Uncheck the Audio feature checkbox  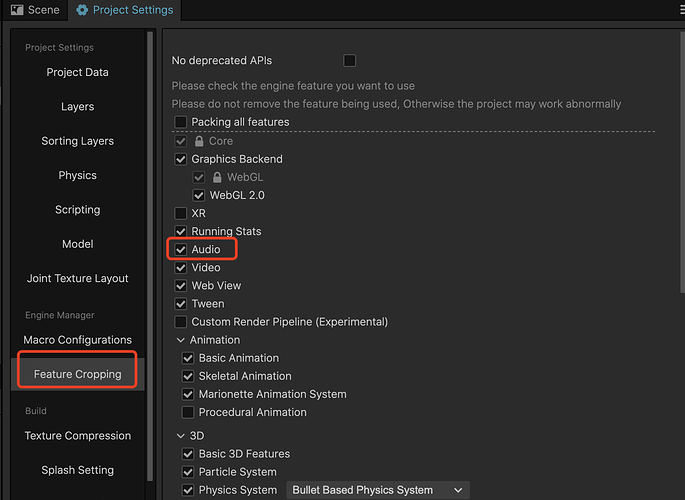click(181, 249)
